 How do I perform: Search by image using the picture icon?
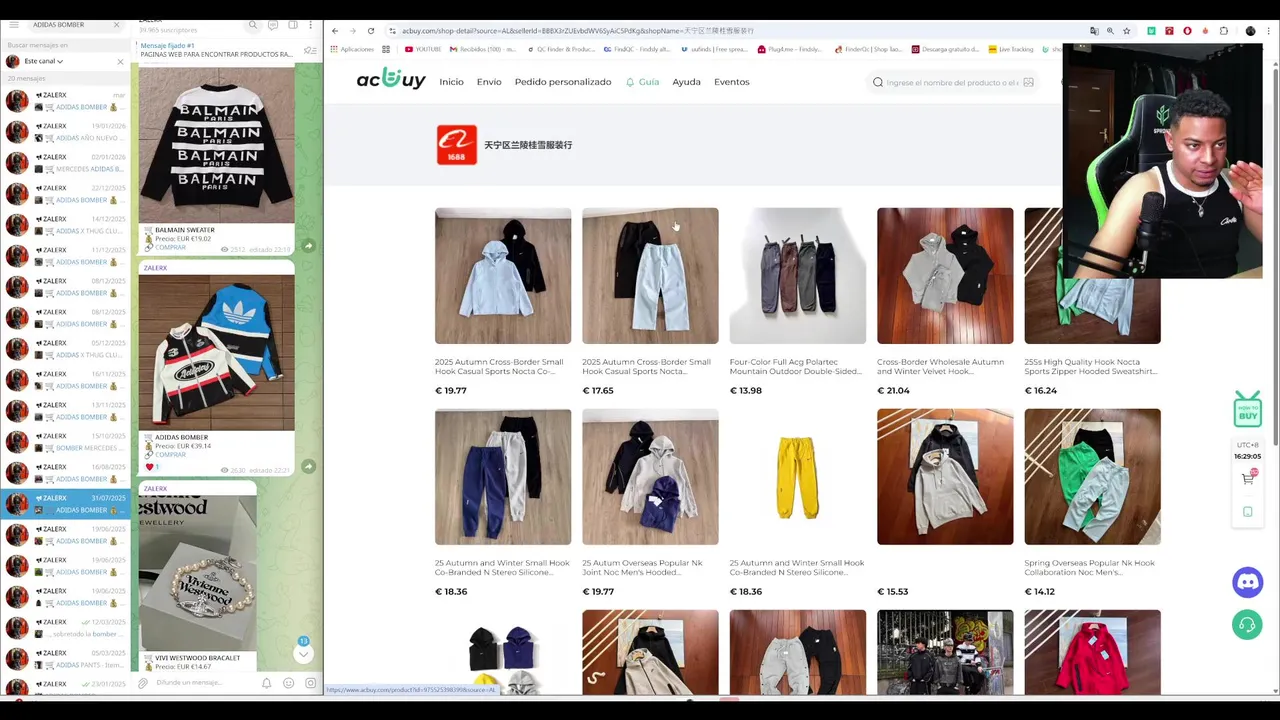1028,82
